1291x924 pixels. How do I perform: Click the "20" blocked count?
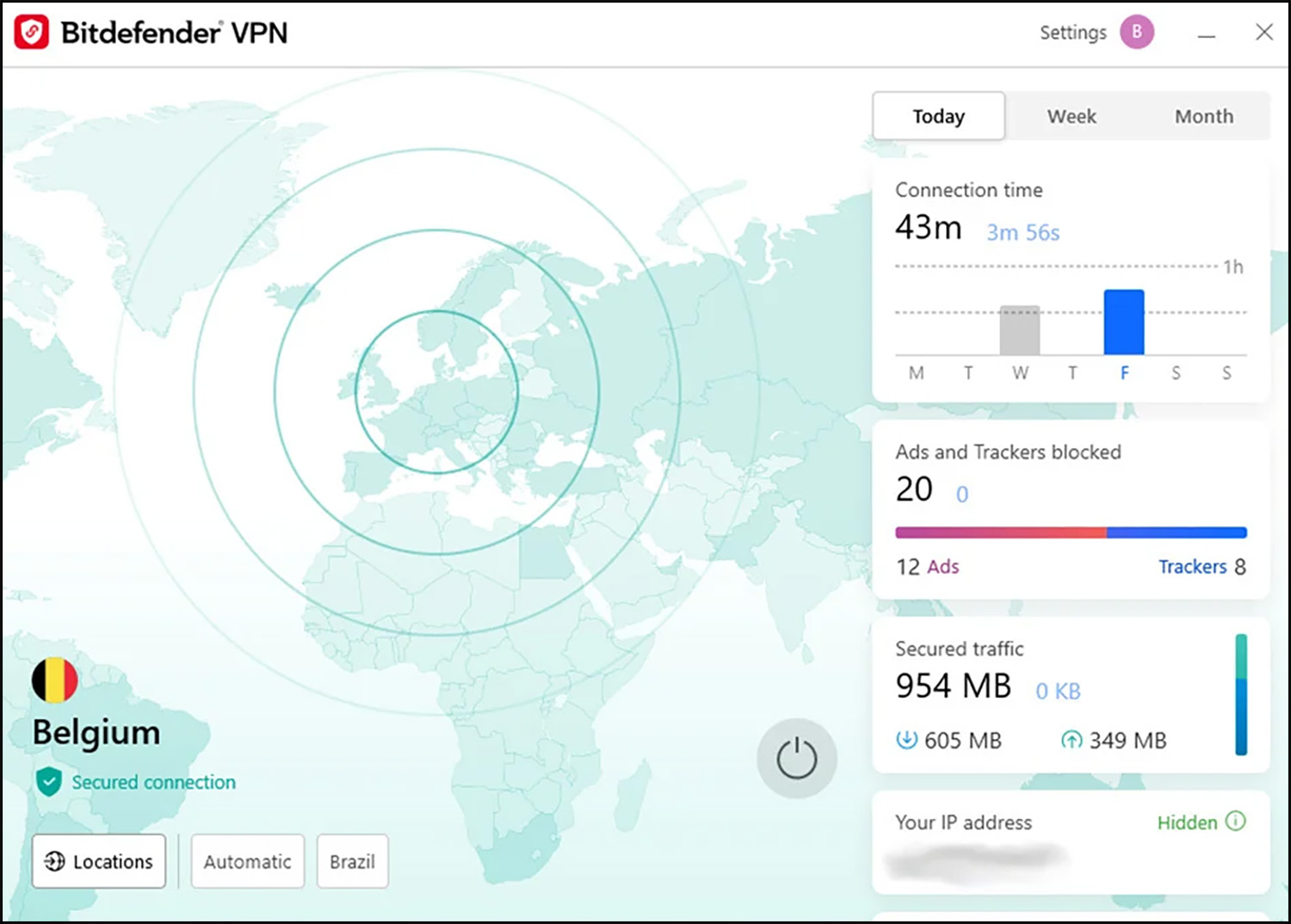914,490
